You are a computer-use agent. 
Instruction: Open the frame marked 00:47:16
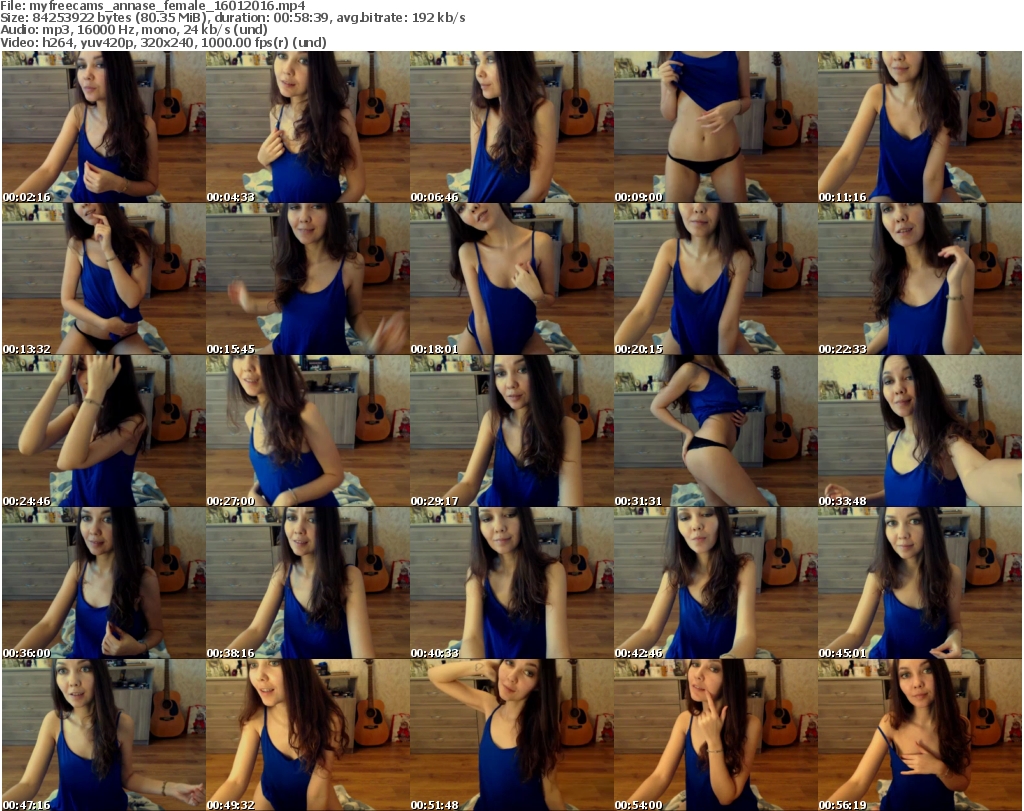pyautogui.click(x=104, y=735)
